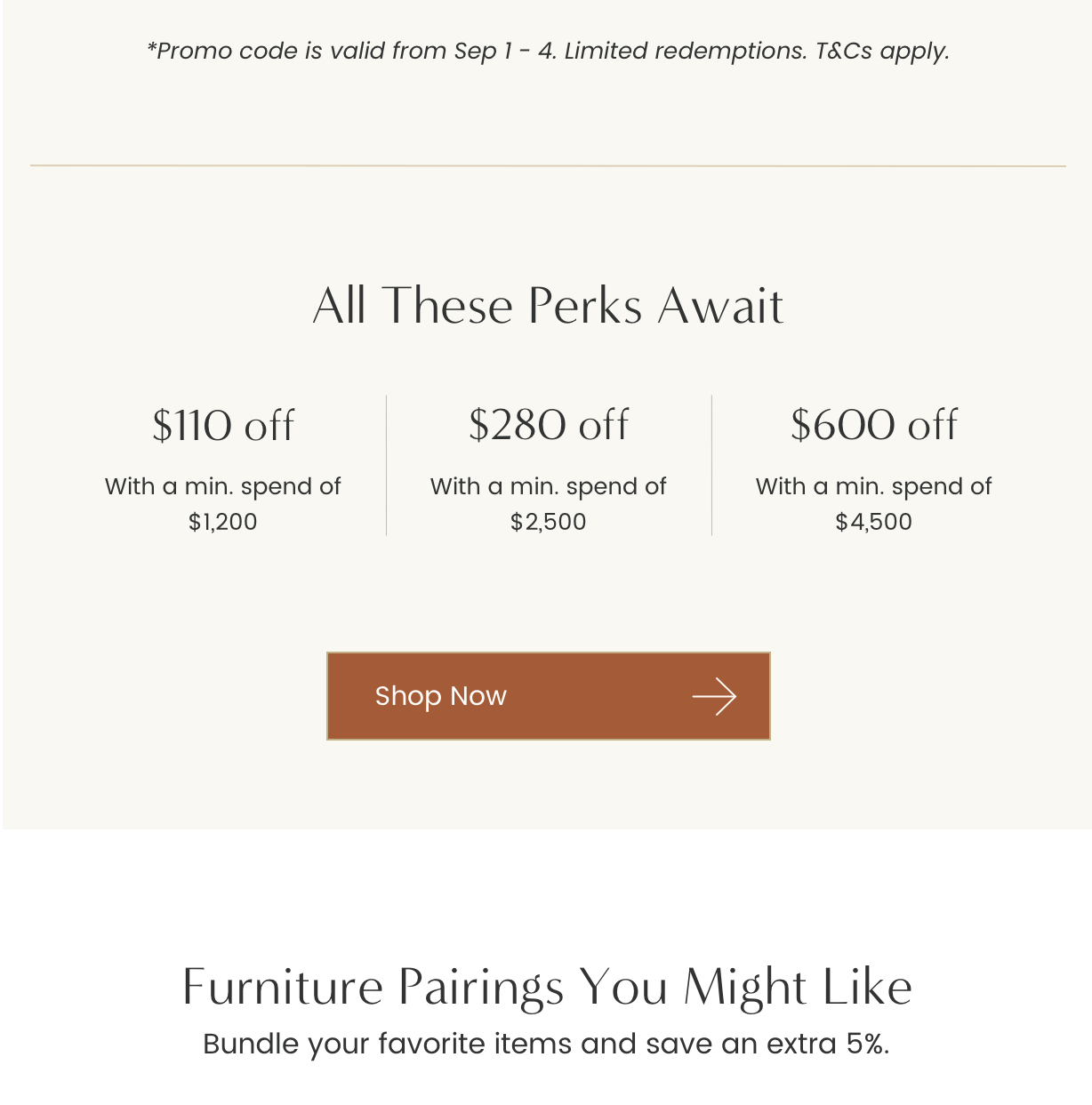Image resolution: width=1092 pixels, height=1105 pixels.
Task: Click 'With a min. spend of' under $600
Action: tap(874, 486)
